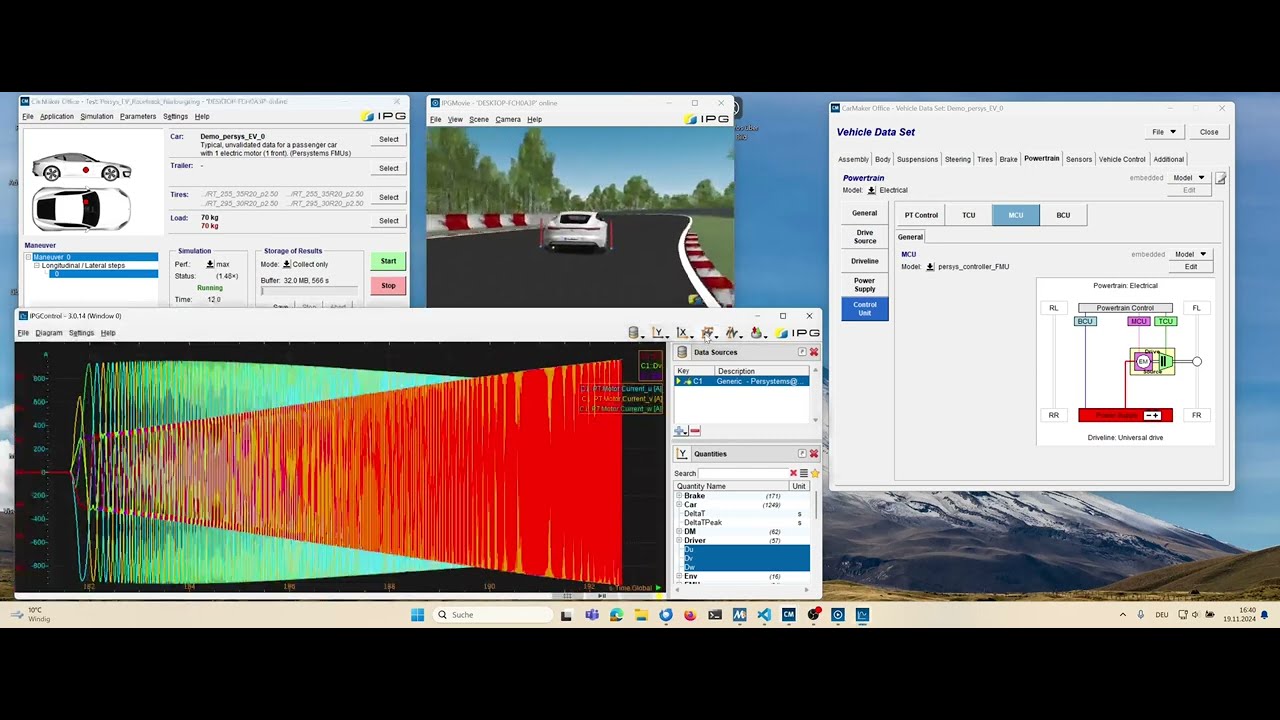Expand the Brake quantity group

click(679, 496)
